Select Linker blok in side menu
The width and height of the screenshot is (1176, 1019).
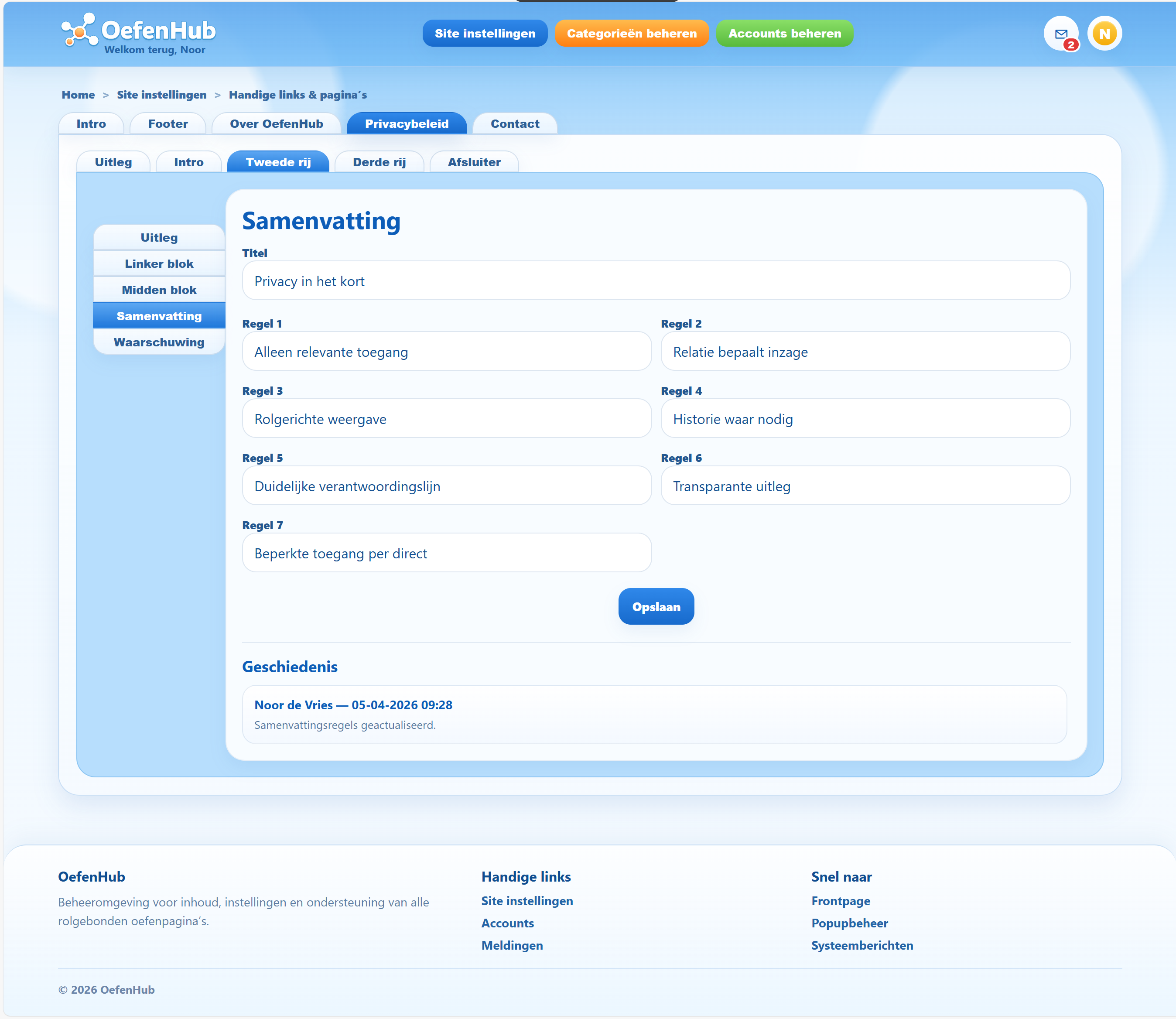159,264
